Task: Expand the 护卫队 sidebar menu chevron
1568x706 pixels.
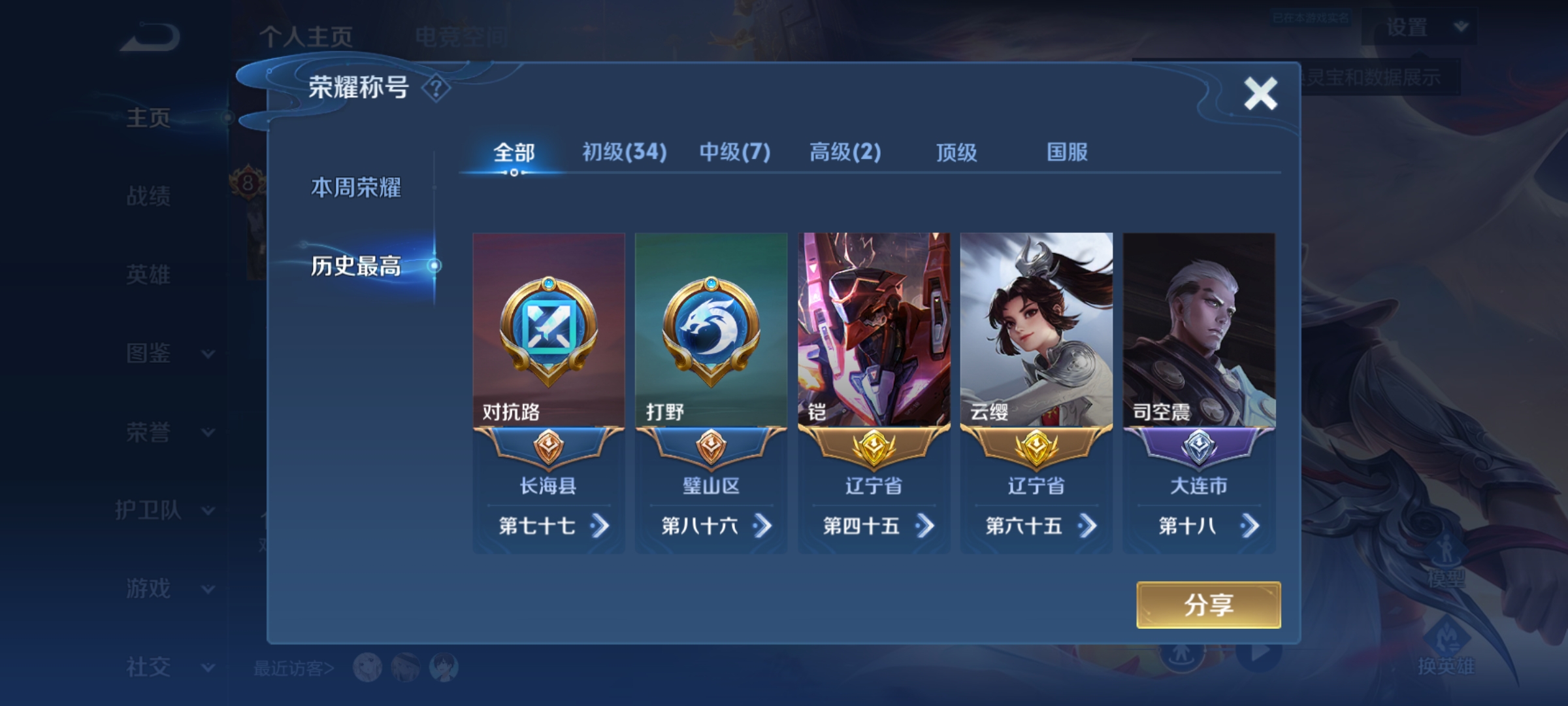Action: click(208, 511)
